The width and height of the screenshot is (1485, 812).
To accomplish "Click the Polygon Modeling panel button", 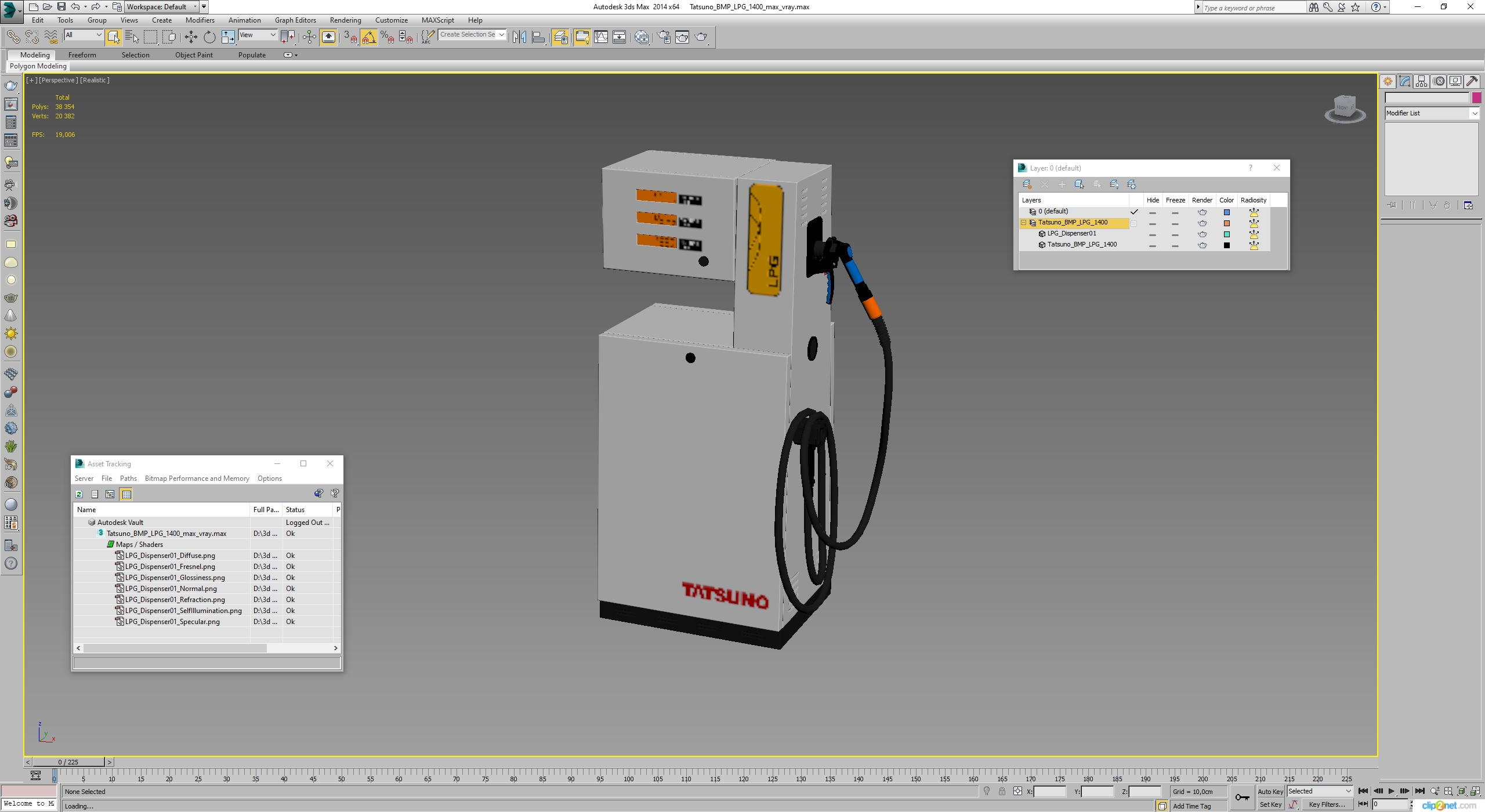I will [x=38, y=66].
